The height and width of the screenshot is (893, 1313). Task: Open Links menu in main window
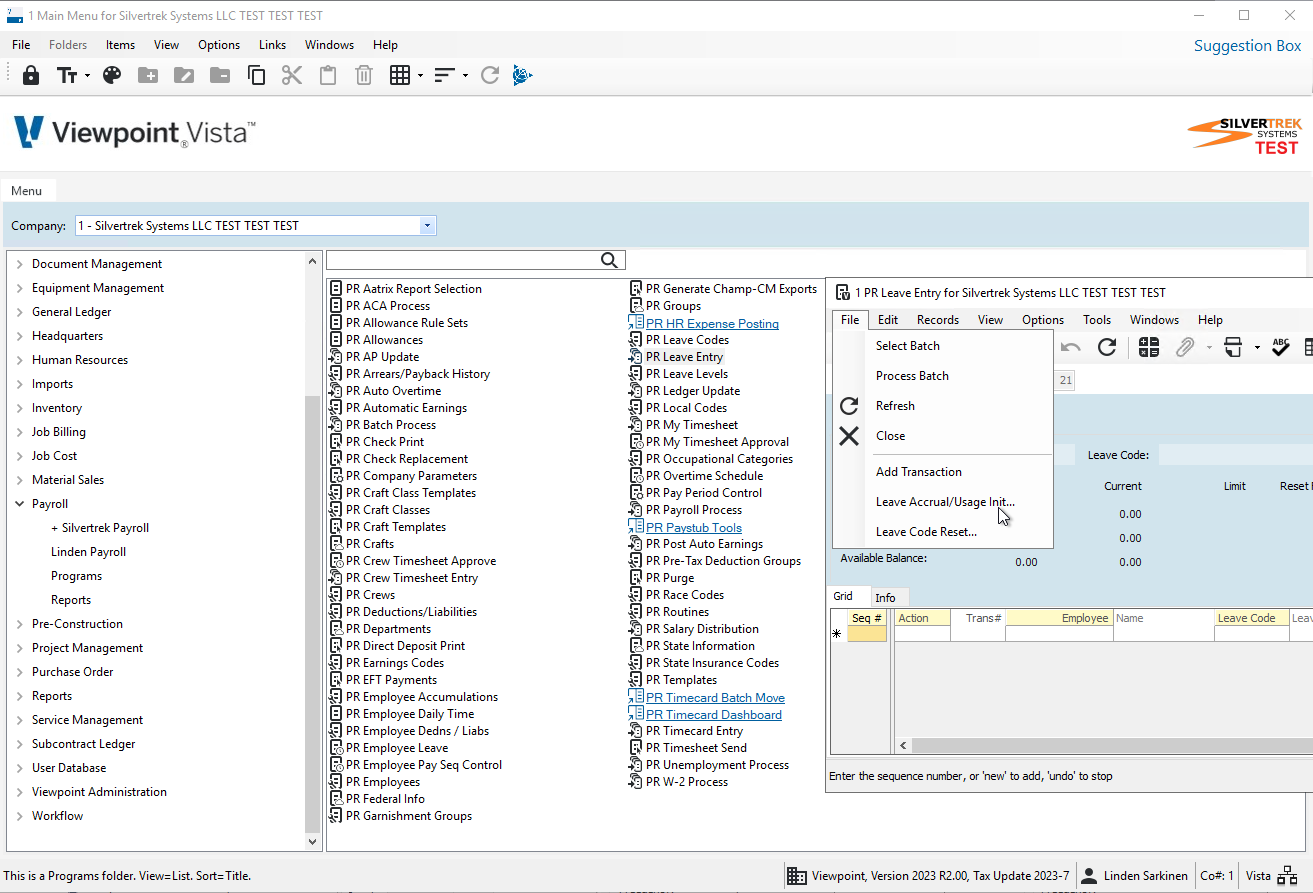coord(272,45)
